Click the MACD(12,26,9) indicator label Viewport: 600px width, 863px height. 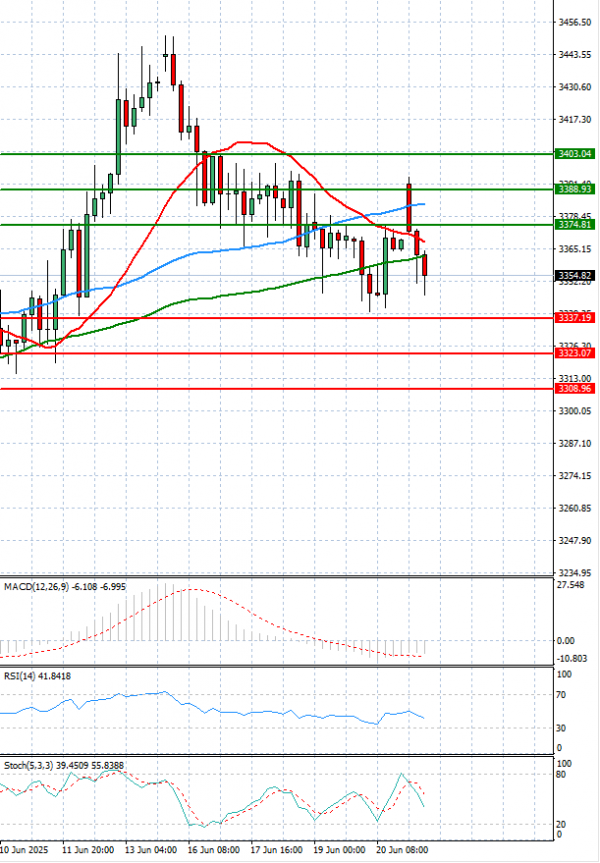click(65, 587)
